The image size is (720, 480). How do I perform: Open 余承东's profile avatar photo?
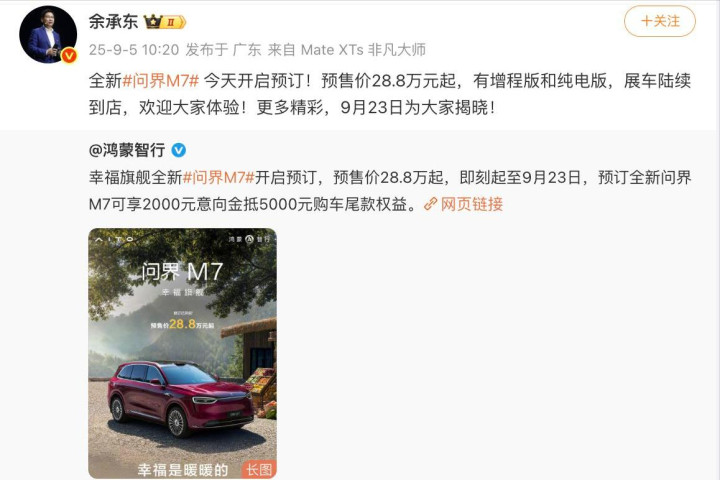(48, 34)
